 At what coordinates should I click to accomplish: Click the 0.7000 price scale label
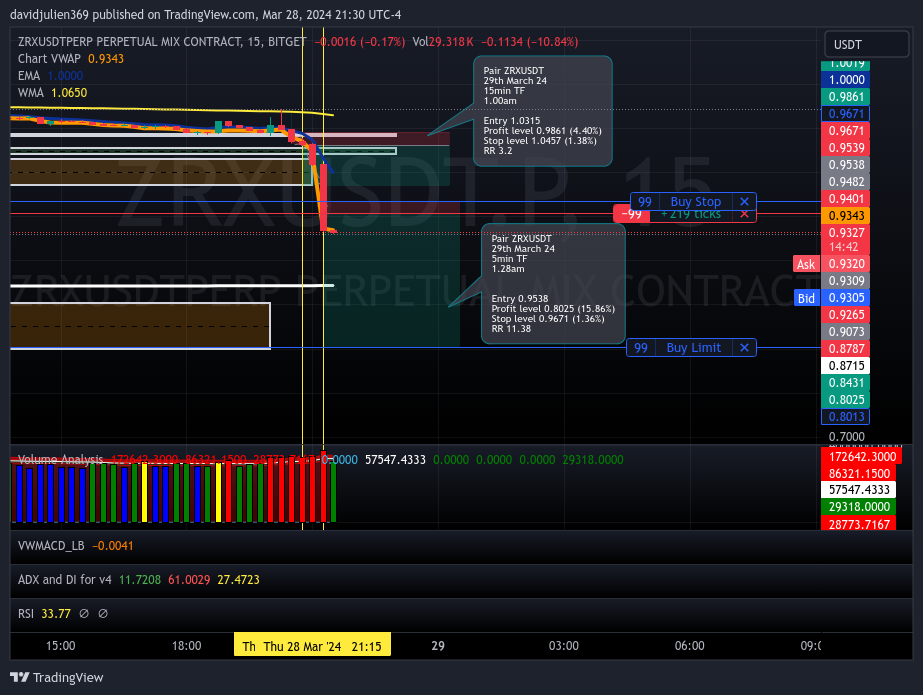click(x=846, y=437)
